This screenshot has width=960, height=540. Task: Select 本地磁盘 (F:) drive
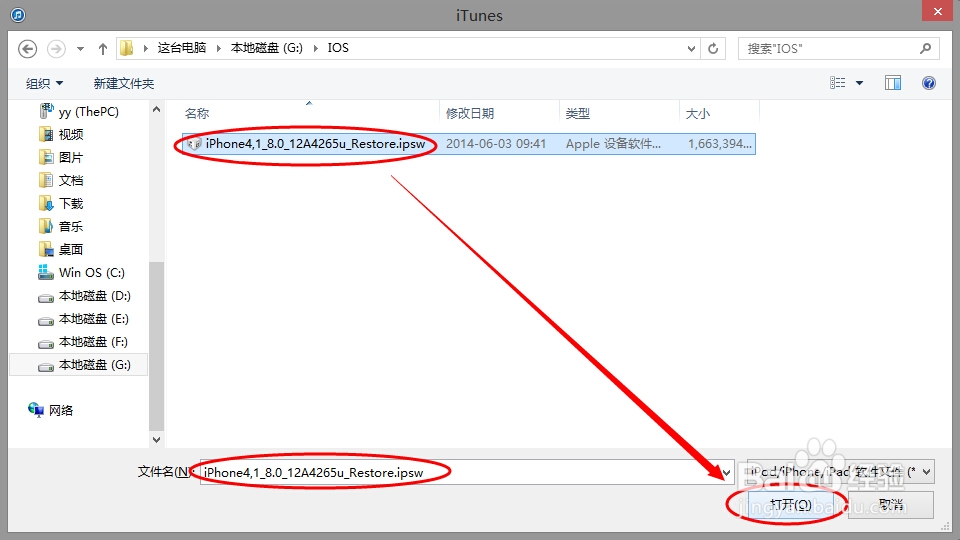(93, 342)
